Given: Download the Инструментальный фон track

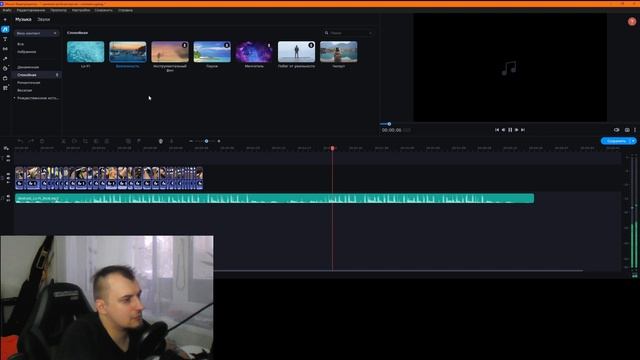Looking at the screenshot, I should point(184,45).
